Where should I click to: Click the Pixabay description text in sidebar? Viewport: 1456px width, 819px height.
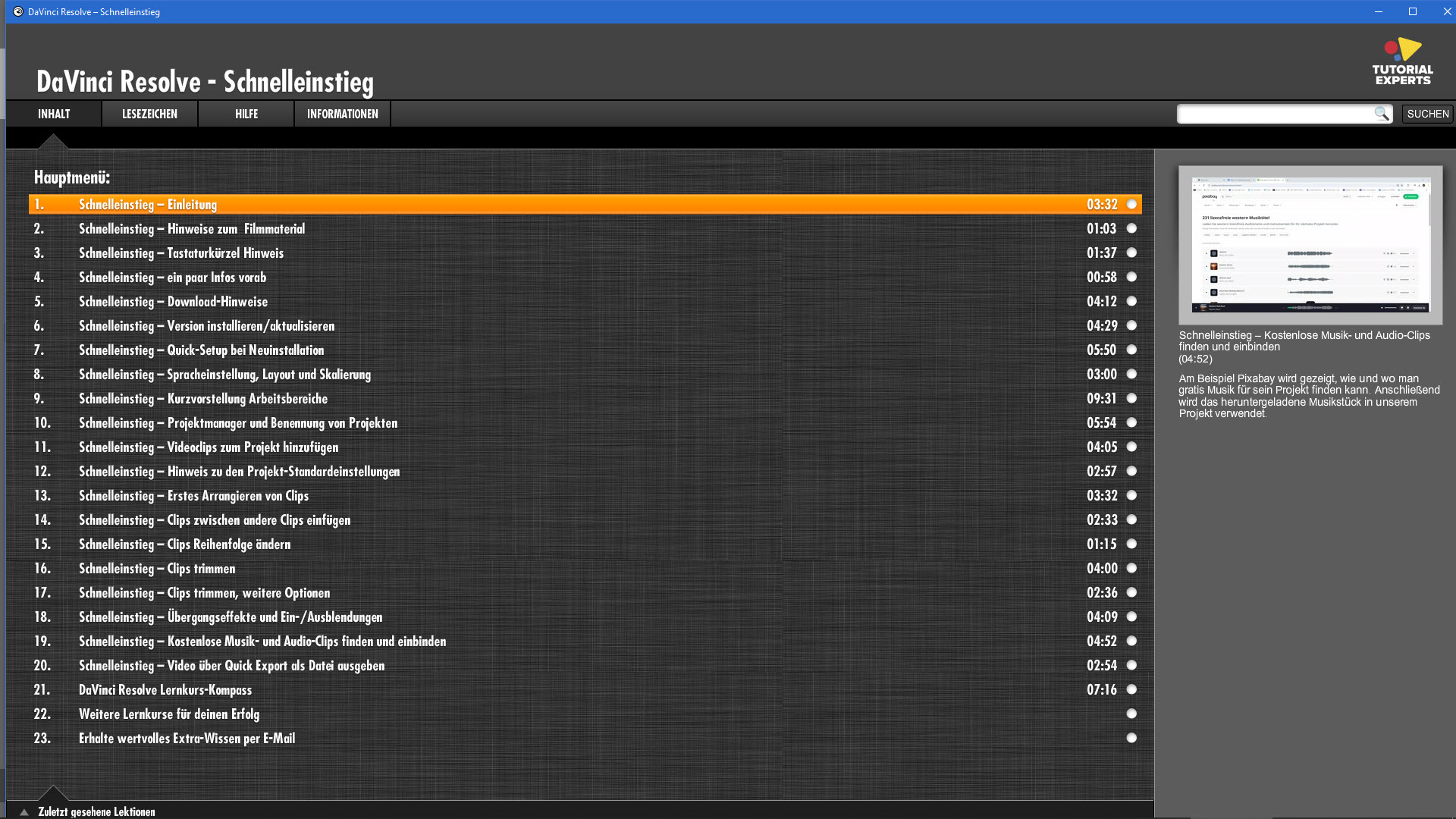[1309, 396]
